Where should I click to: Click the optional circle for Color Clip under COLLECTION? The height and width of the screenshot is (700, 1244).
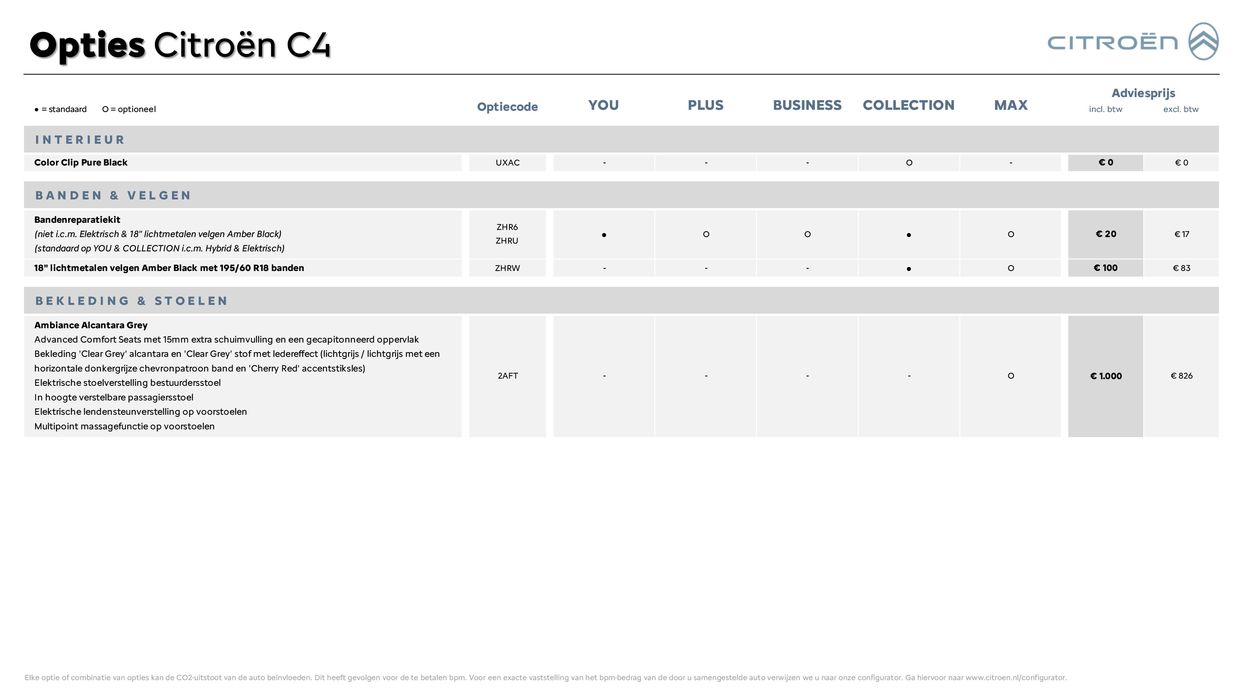pos(909,163)
